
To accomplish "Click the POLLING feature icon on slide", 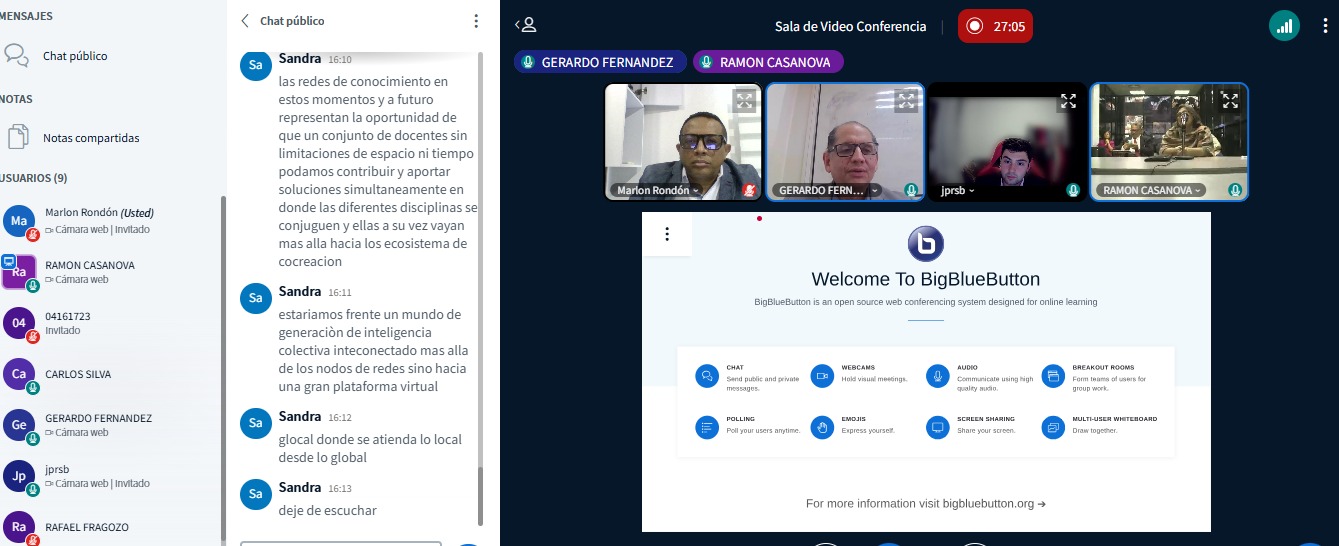I will [x=707, y=427].
